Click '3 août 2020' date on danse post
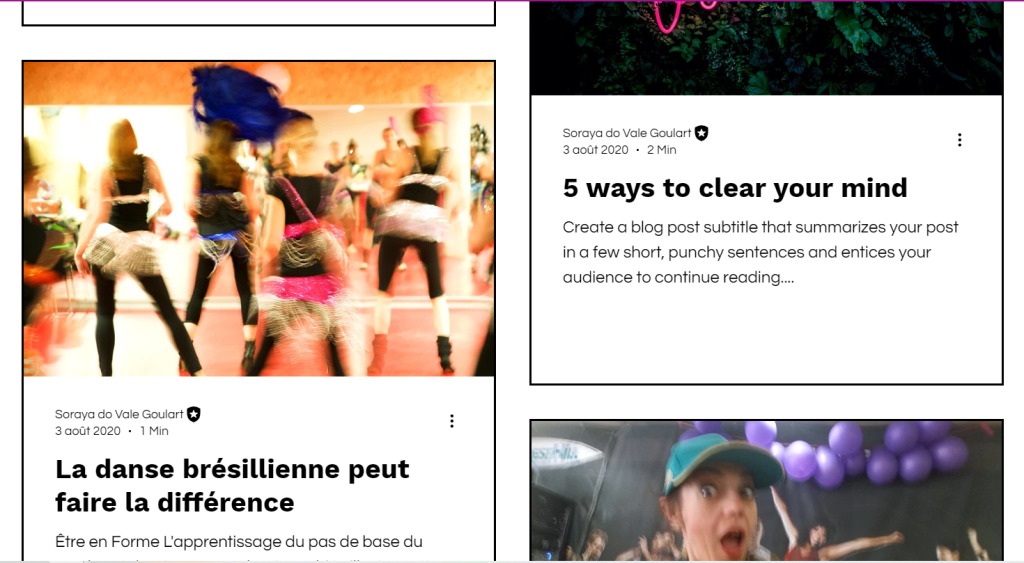 coord(88,431)
